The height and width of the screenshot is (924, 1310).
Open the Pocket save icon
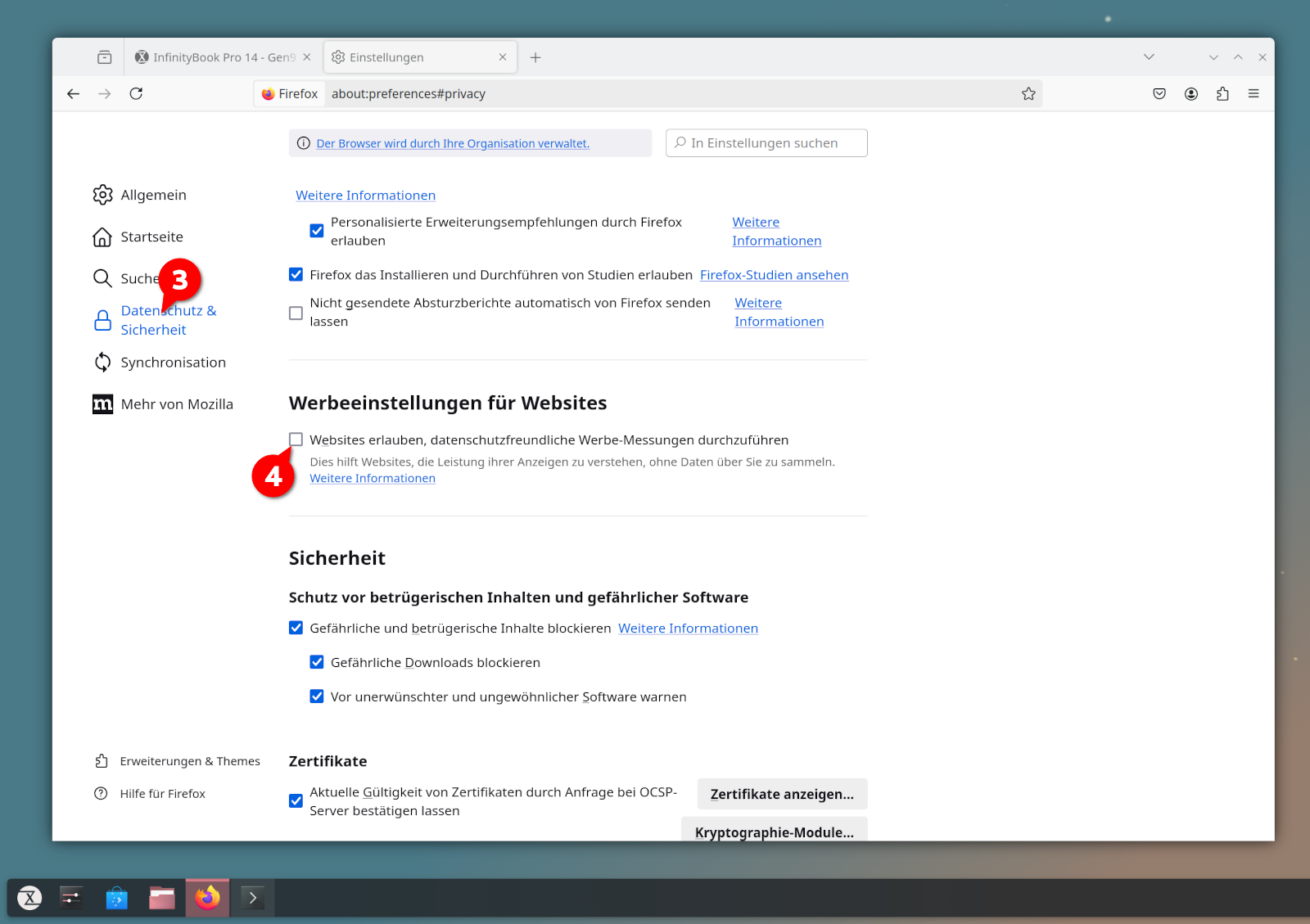tap(1159, 93)
